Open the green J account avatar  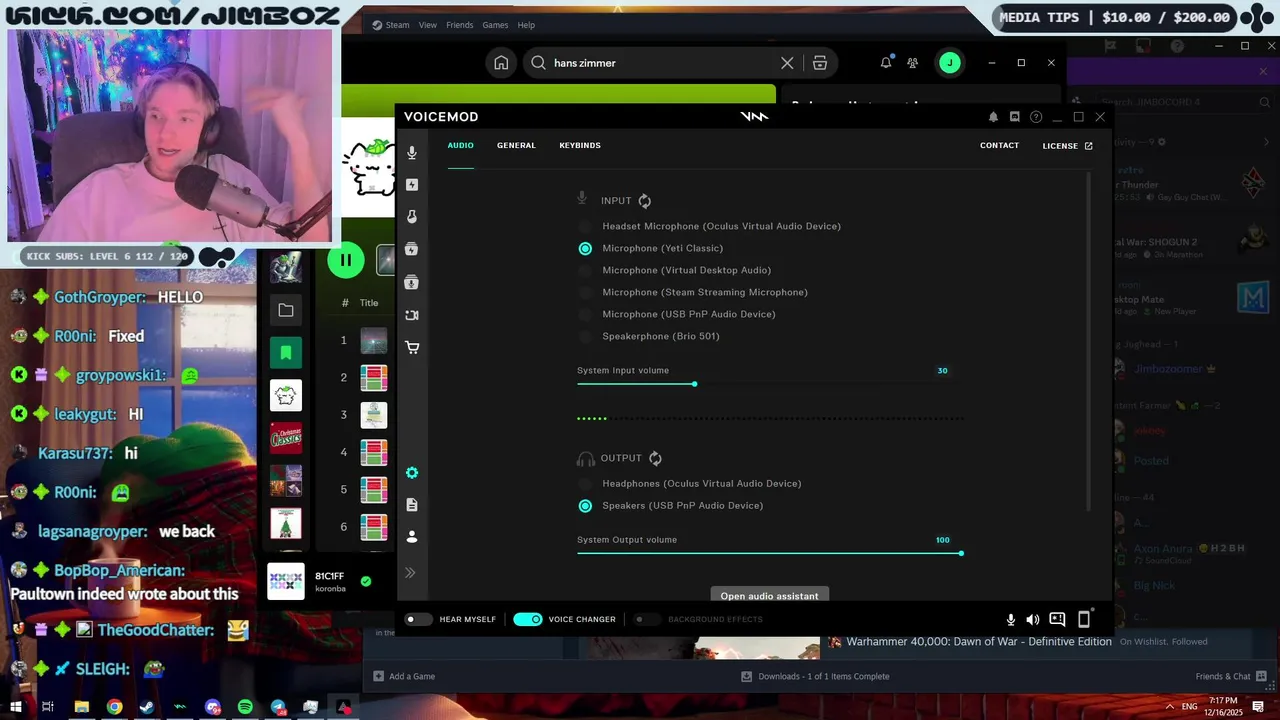pos(949,63)
